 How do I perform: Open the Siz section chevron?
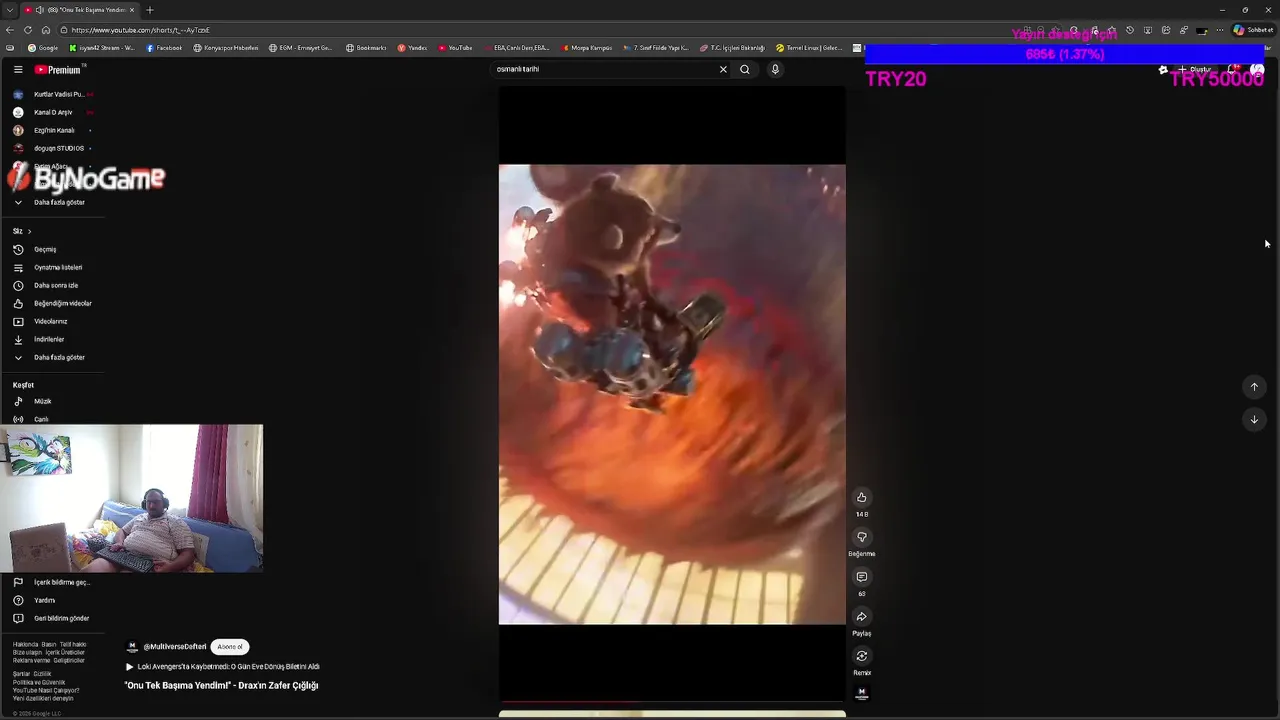point(29,231)
